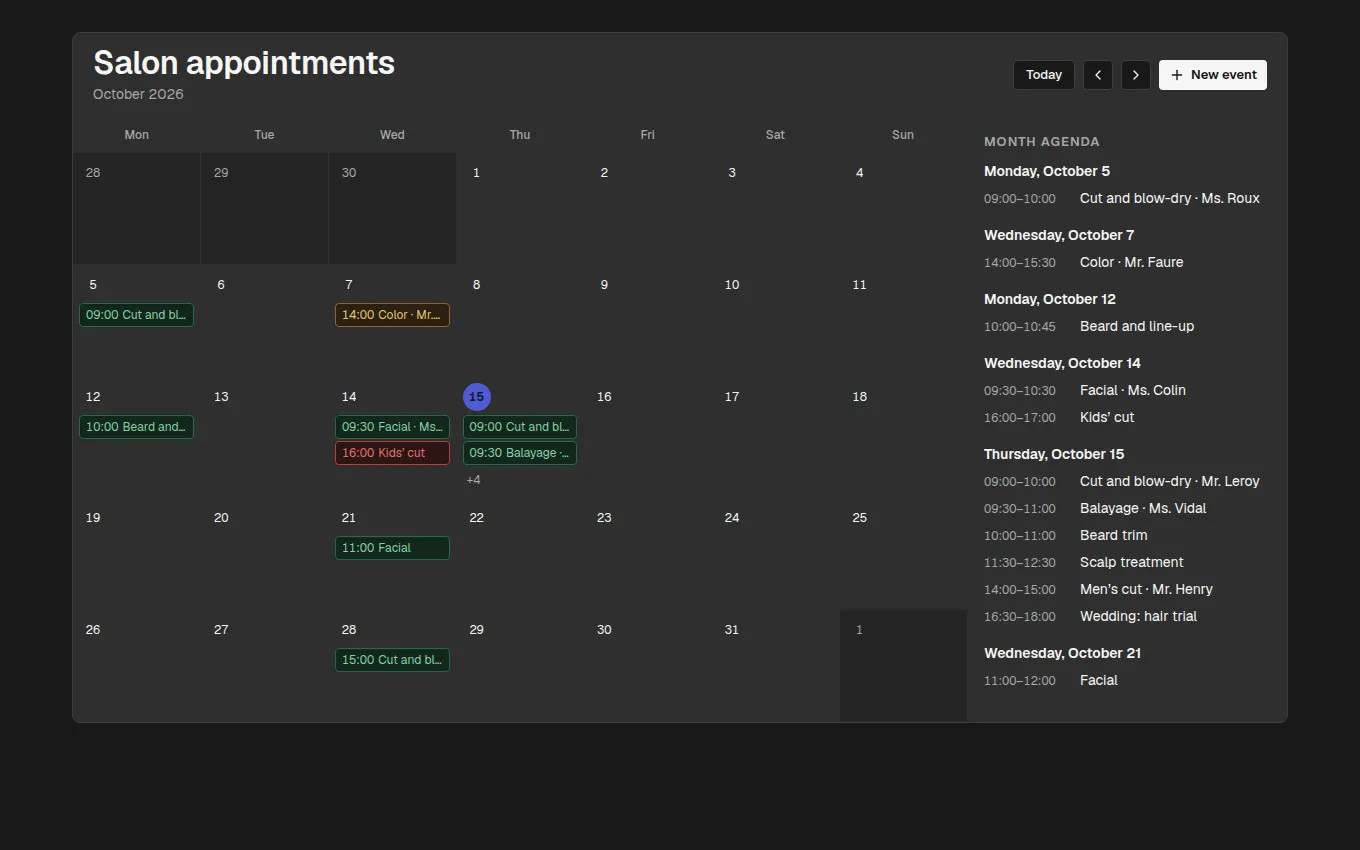Select day 19 in the calendar
Image resolution: width=1360 pixels, height=850 pixels.
93,518
